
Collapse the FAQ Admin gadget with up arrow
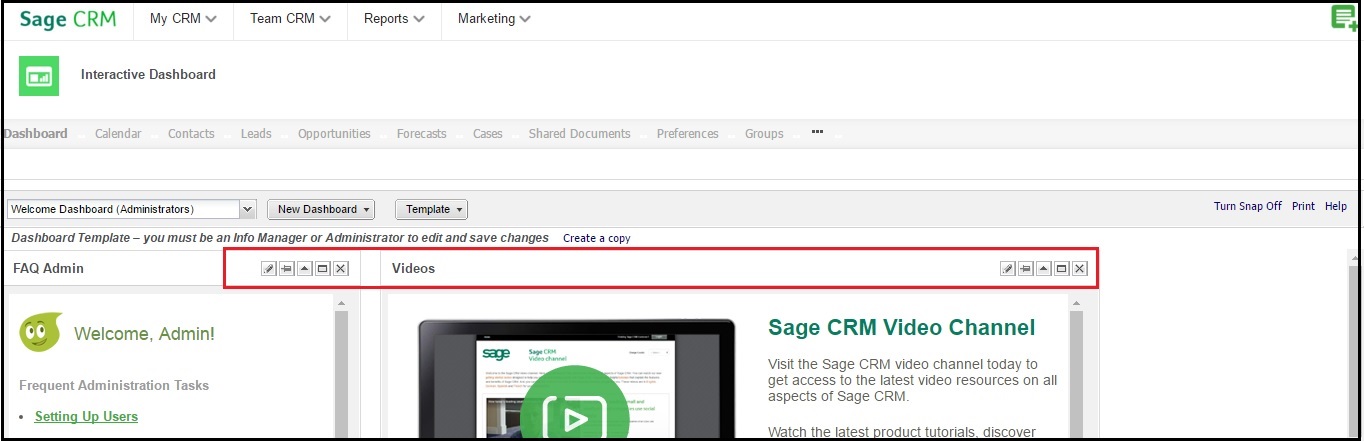click(304, 269)
